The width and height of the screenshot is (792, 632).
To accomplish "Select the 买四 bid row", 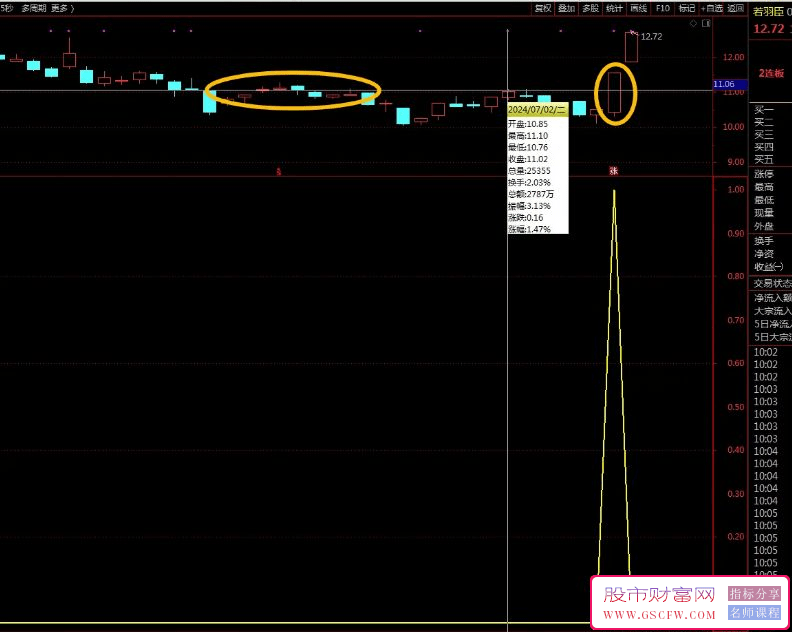I will click(764, 147).
